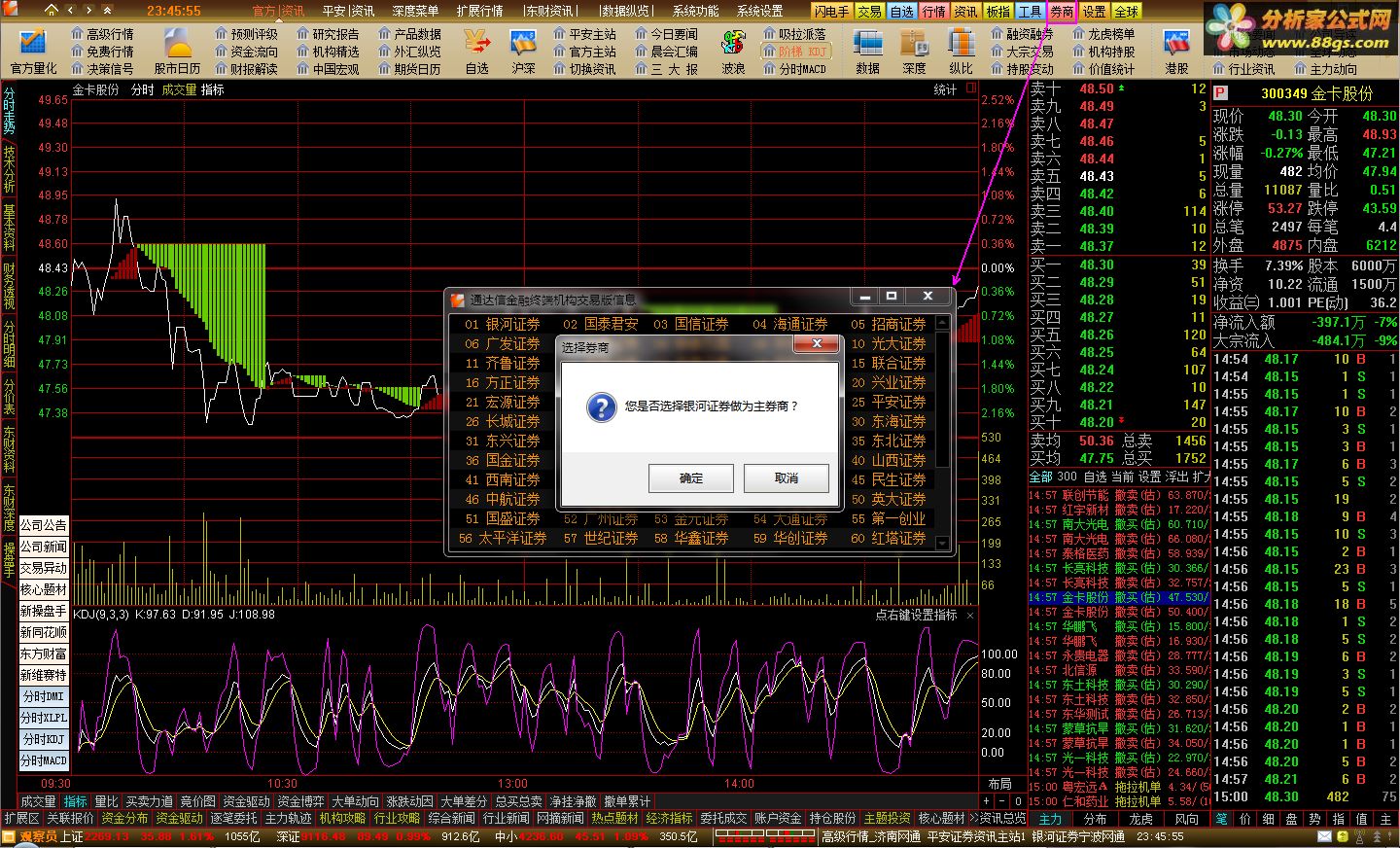
Task: Click the plus zoom button below volume chart
Action: click(988, 801)
